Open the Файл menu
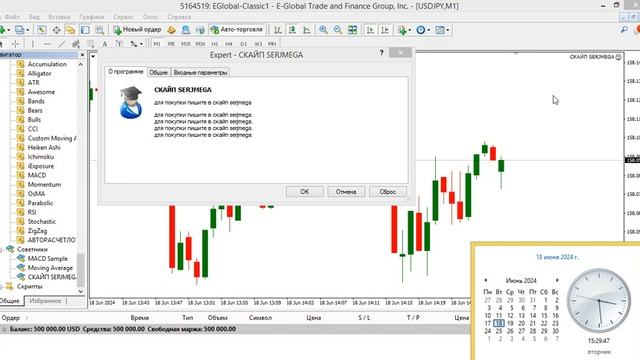The height and width of the screenshot is (360, 640). tap(12, 17)
